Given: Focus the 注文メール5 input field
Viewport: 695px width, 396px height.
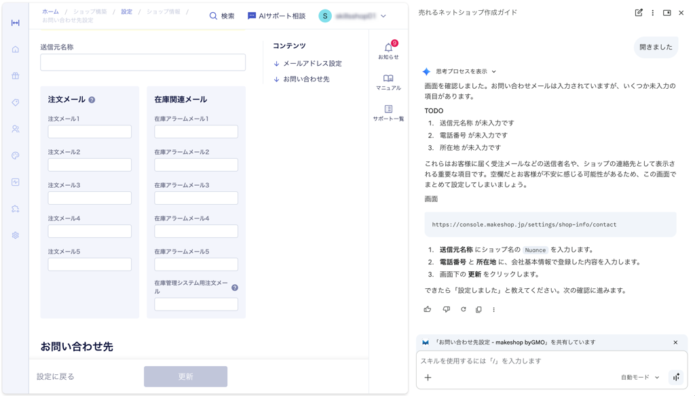Looking at the screenshot, I should [90, 264].
